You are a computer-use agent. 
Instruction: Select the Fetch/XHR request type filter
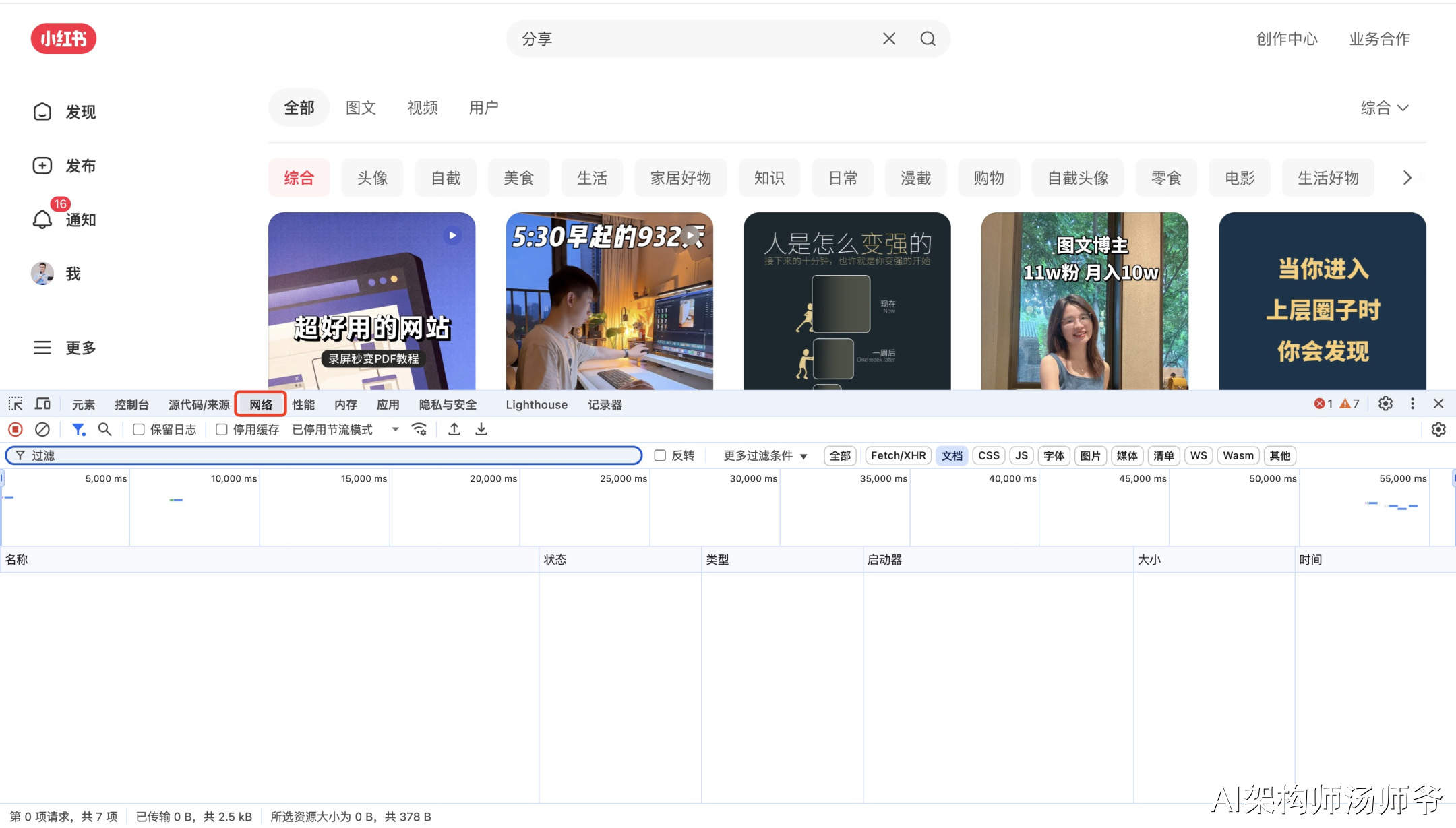point(898,455)
